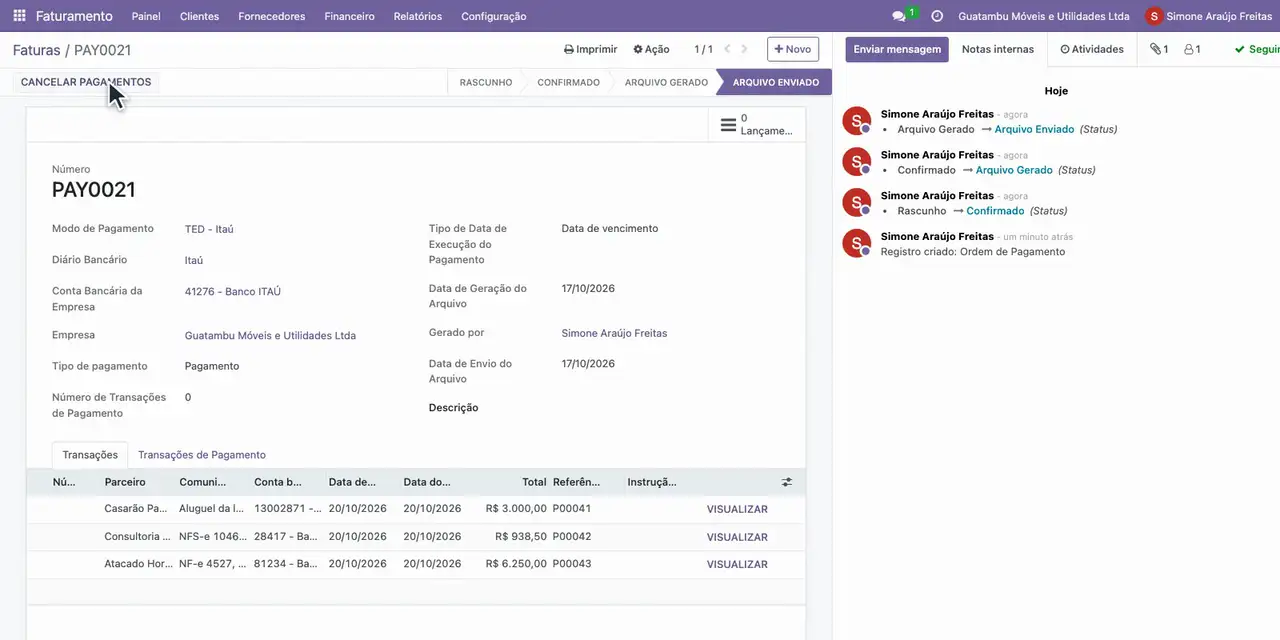The width and height of the screenshot is (1280, 640).
Task: Select the Rascunho status stage
Action: coord(486,82)
